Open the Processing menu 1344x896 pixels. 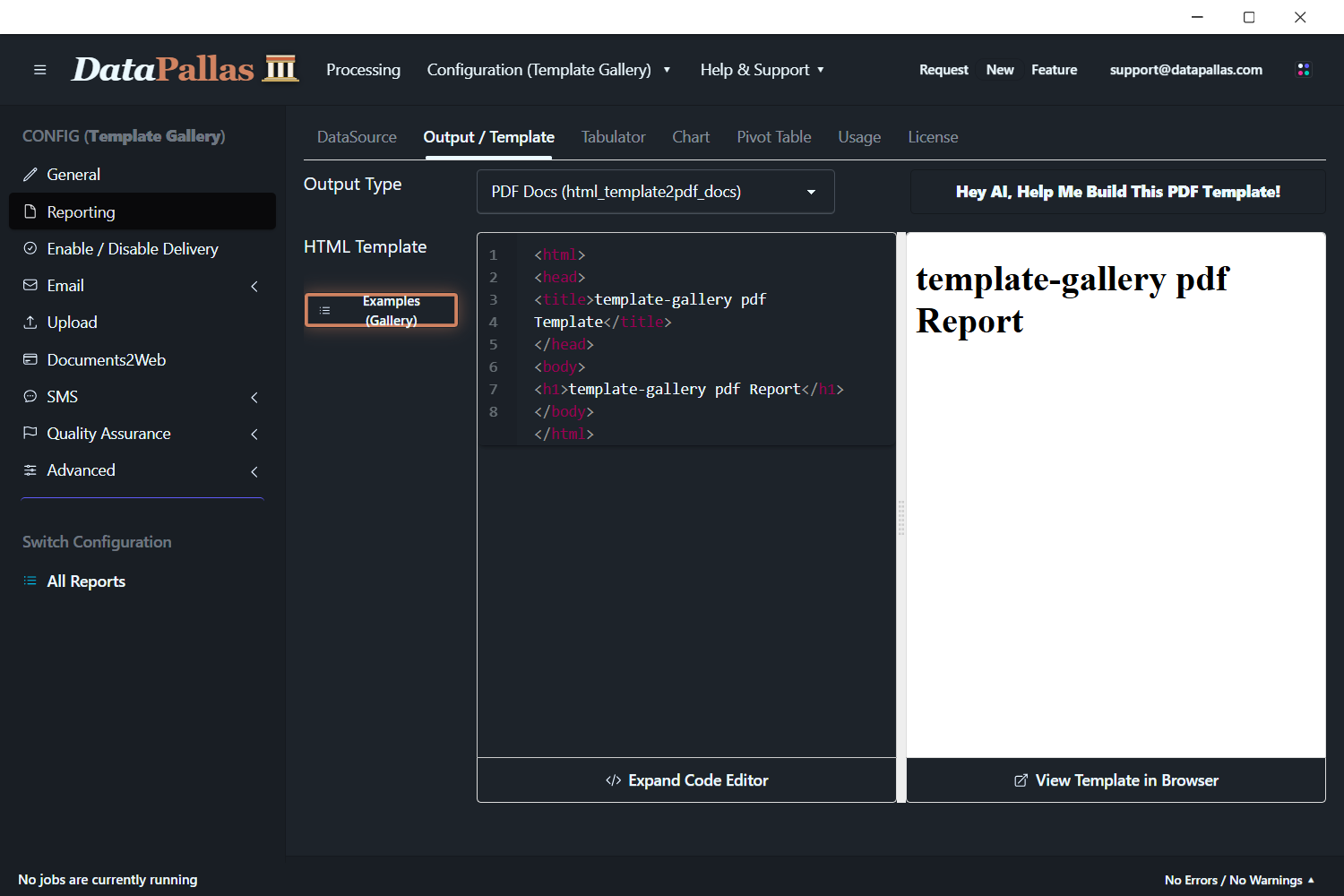pyautogui.click(x=363, y=70)
